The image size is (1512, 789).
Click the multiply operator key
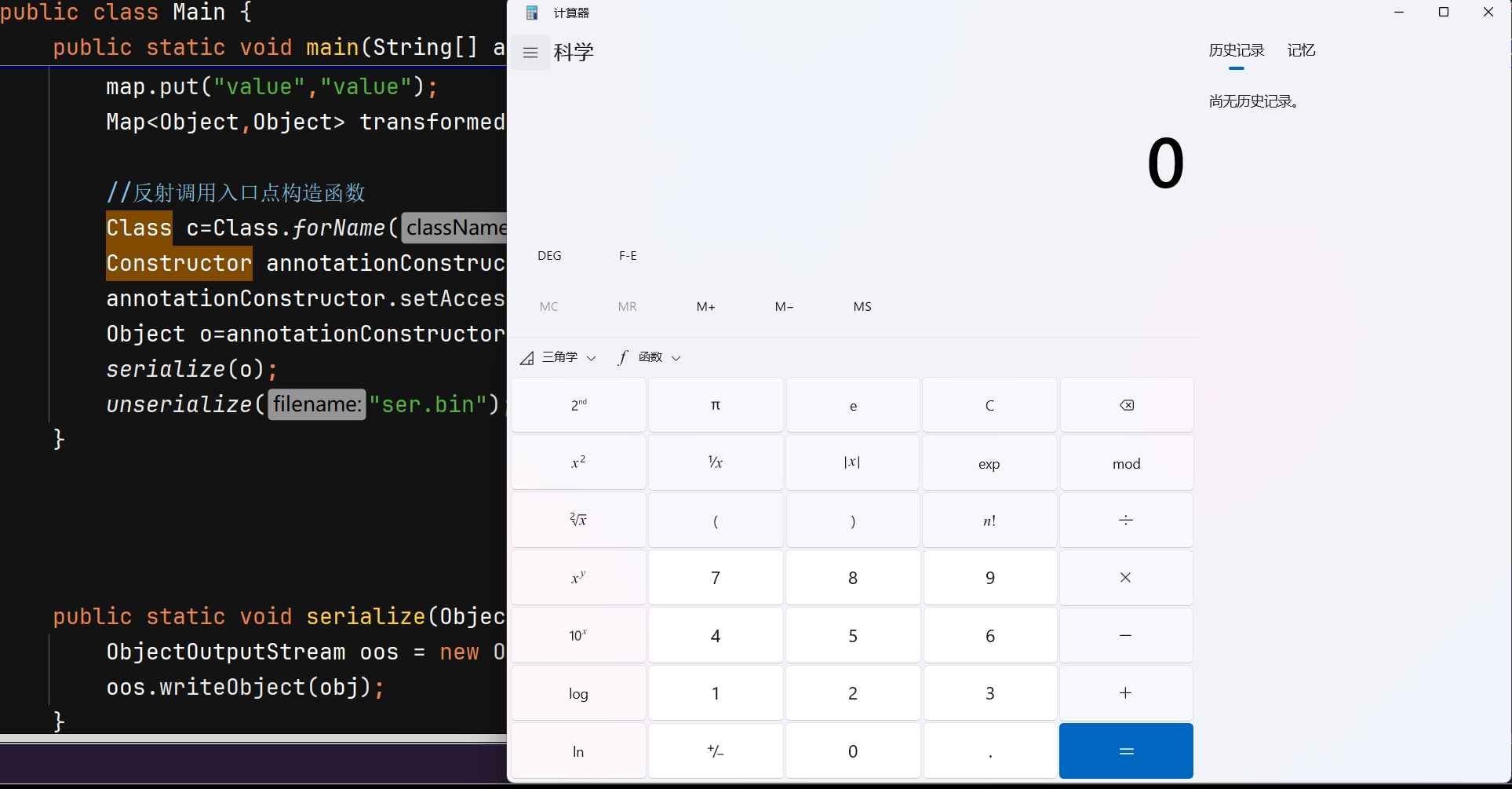(1127, 578)
